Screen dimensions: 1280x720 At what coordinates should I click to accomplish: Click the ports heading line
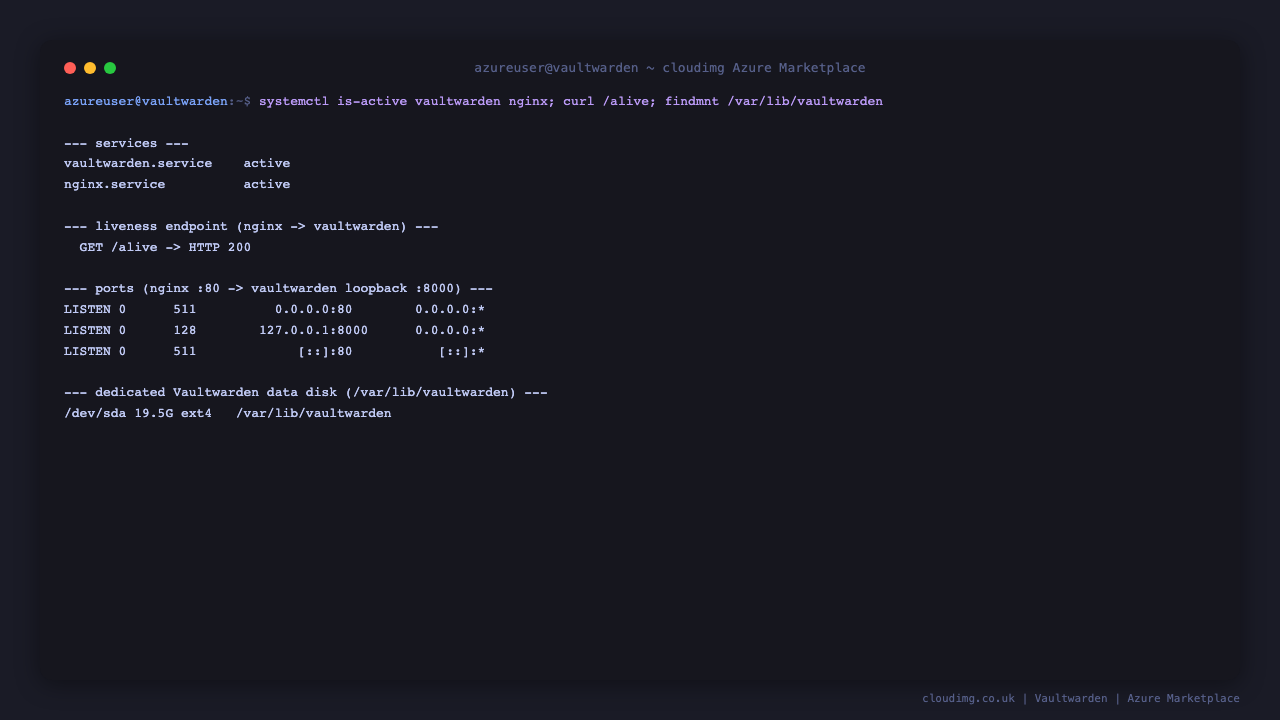tap(278, 288)
